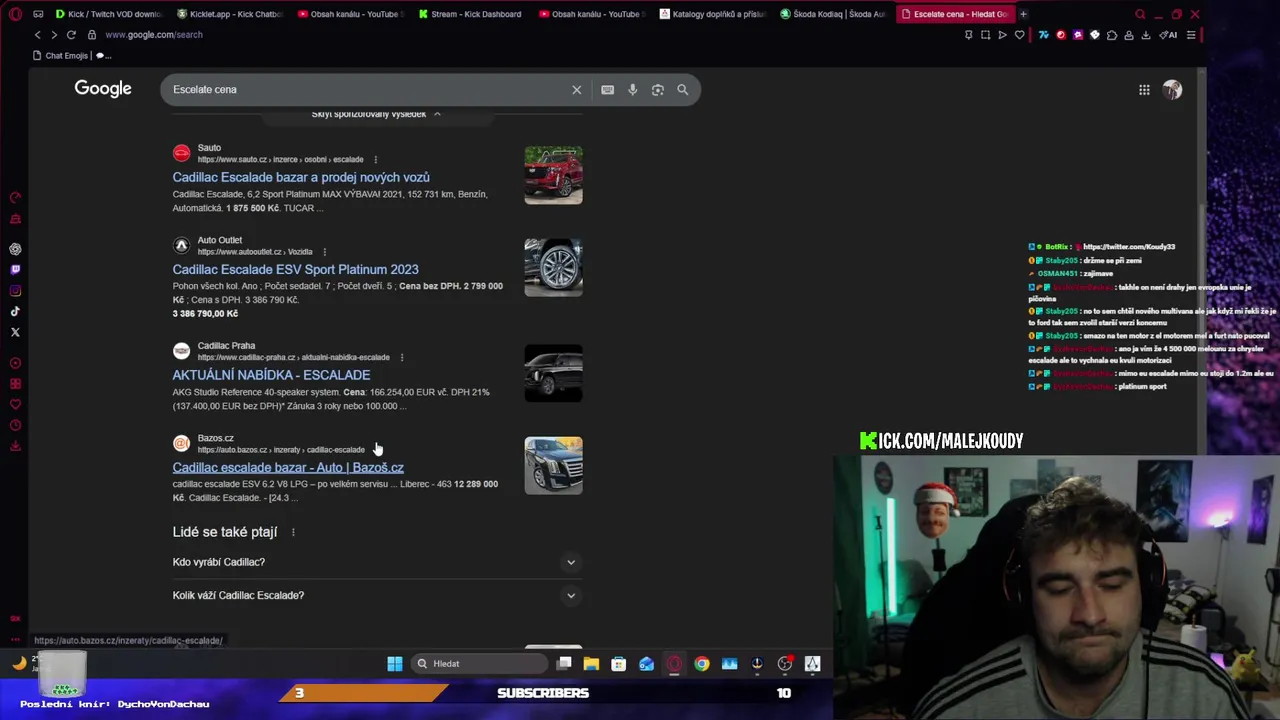Search by image using the camera lens icon
This screenshot has height=720, width=1280.
(657, 90)
